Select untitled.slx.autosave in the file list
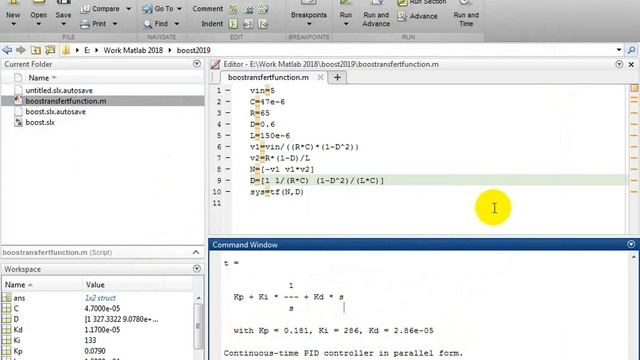 [59, 90]
